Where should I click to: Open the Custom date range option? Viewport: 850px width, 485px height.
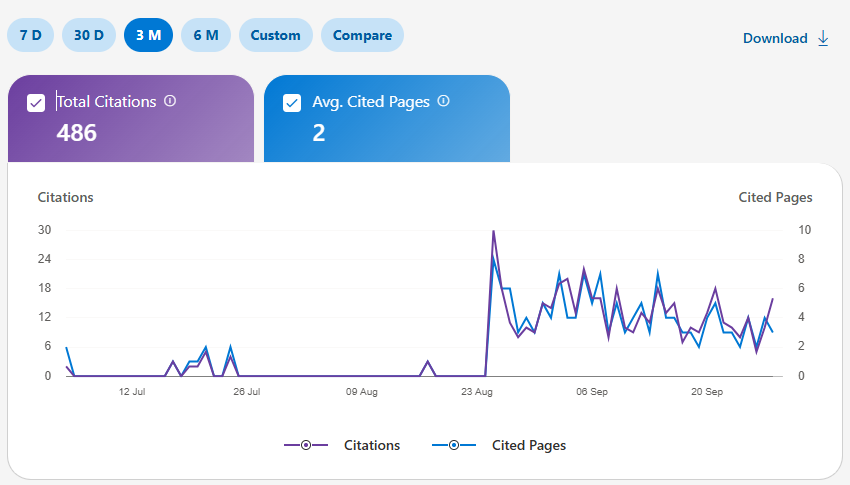coord(275,35)
